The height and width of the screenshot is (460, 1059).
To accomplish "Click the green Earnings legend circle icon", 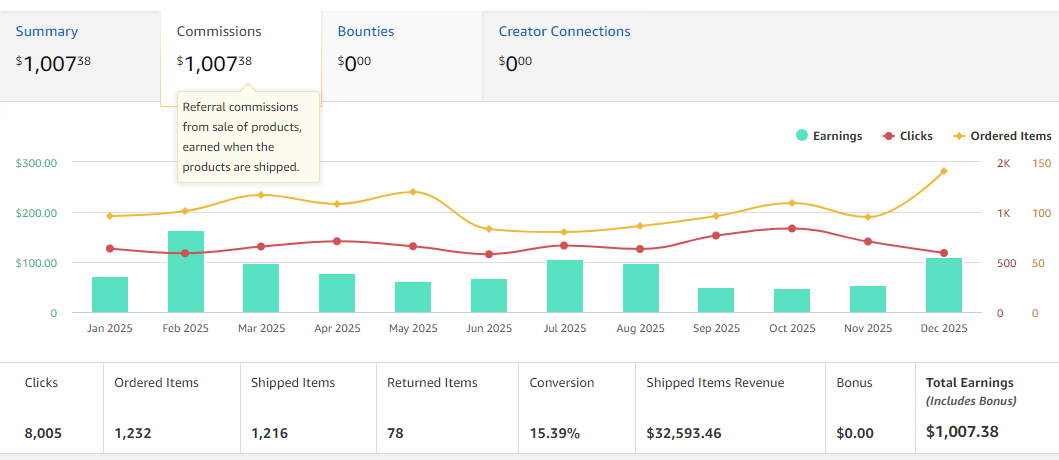I will tap(802, 136).
